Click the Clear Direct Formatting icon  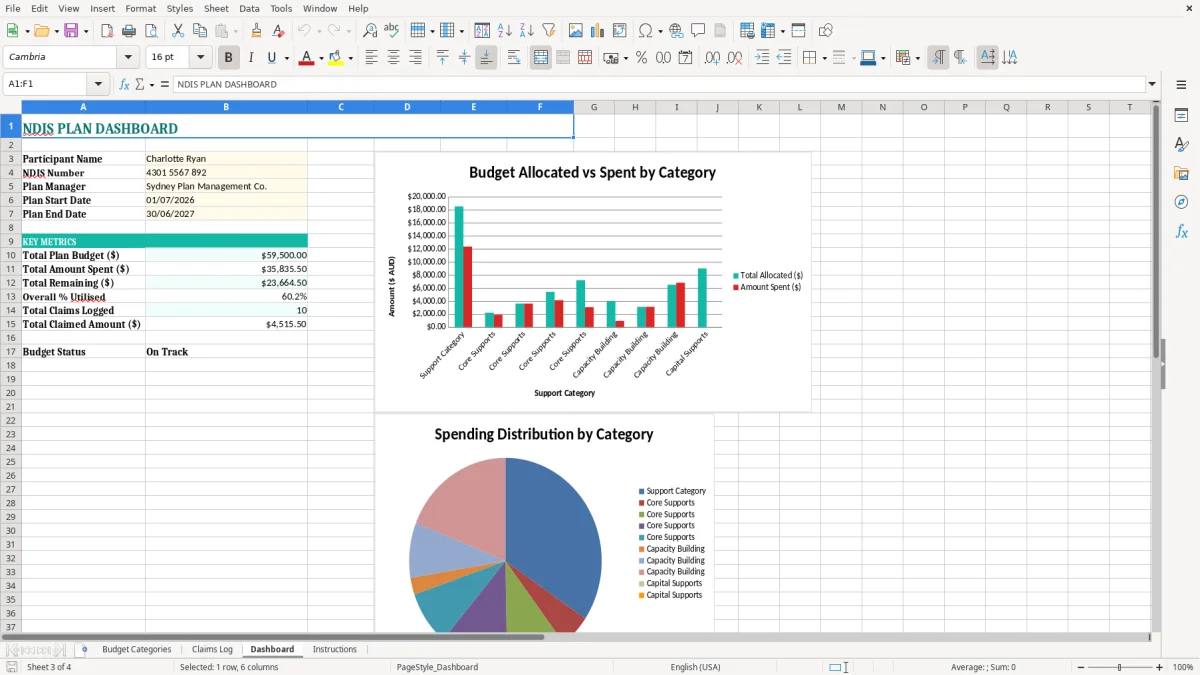(x=279, y=31)
